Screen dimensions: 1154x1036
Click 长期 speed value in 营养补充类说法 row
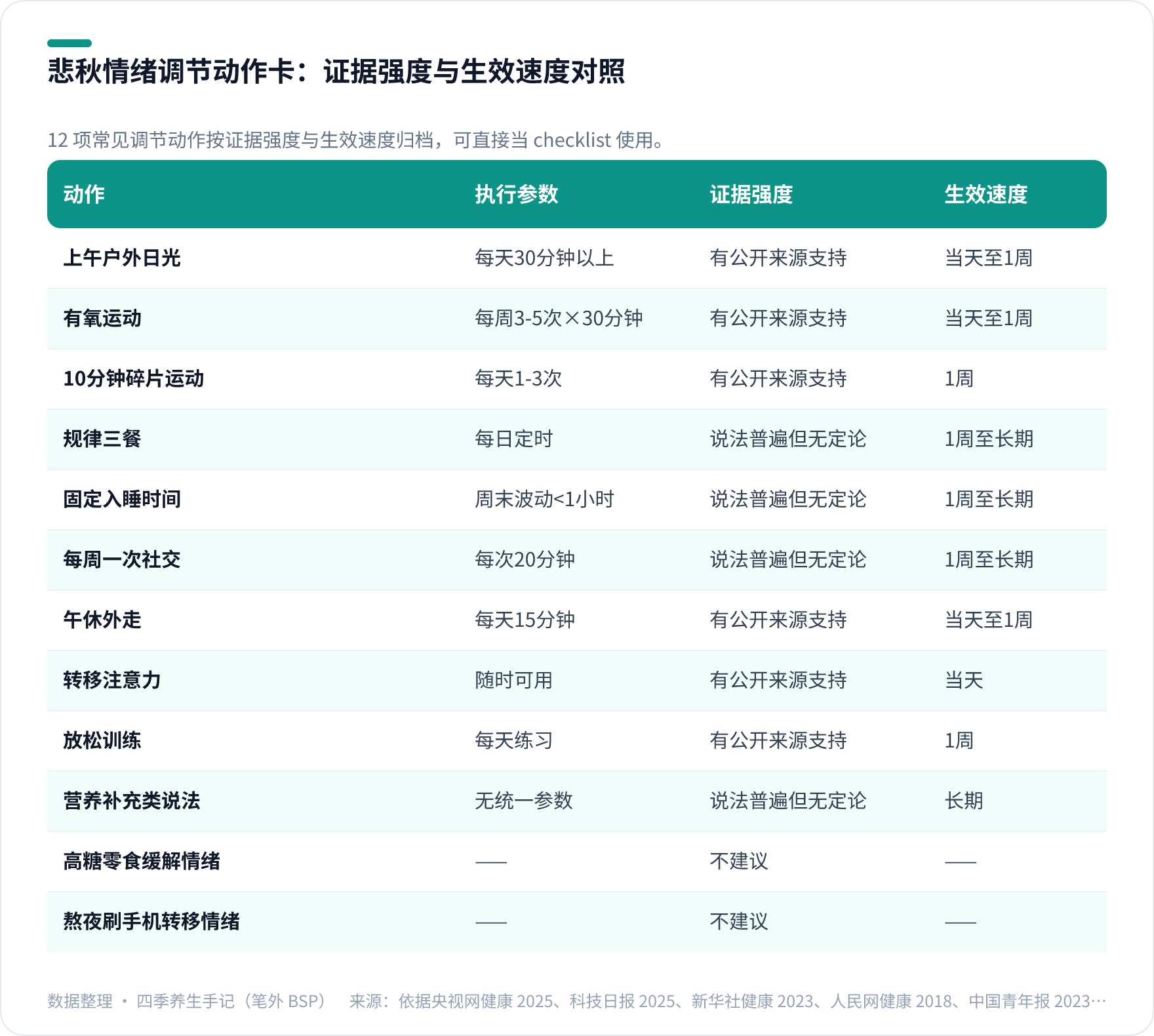point(964,801)
